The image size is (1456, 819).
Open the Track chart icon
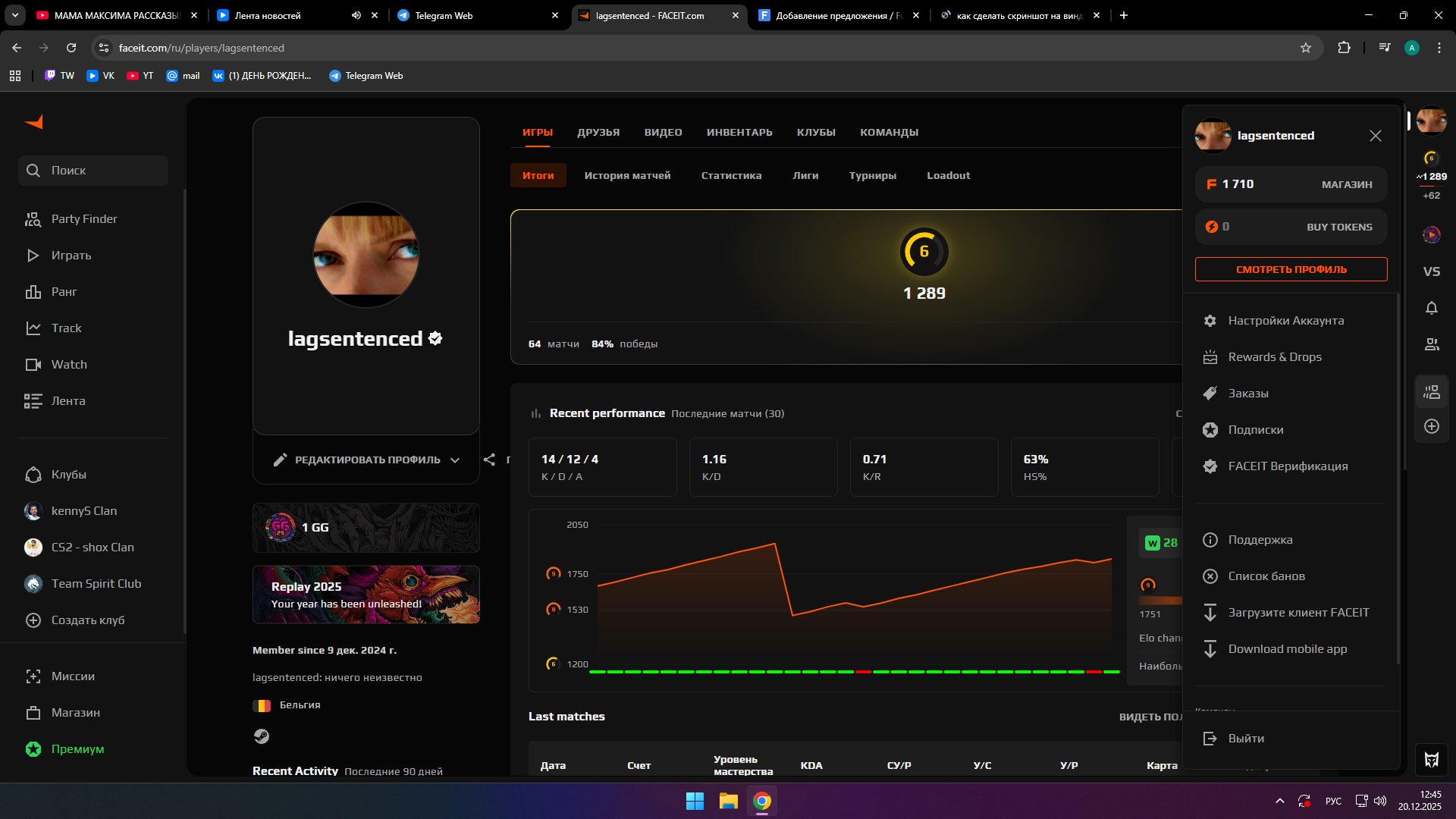33,328
